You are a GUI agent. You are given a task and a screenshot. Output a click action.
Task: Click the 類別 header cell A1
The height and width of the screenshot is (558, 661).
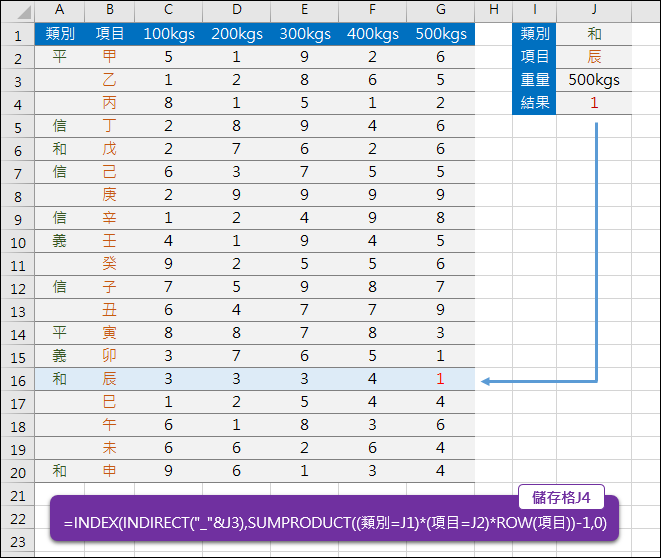coord(59,34)
